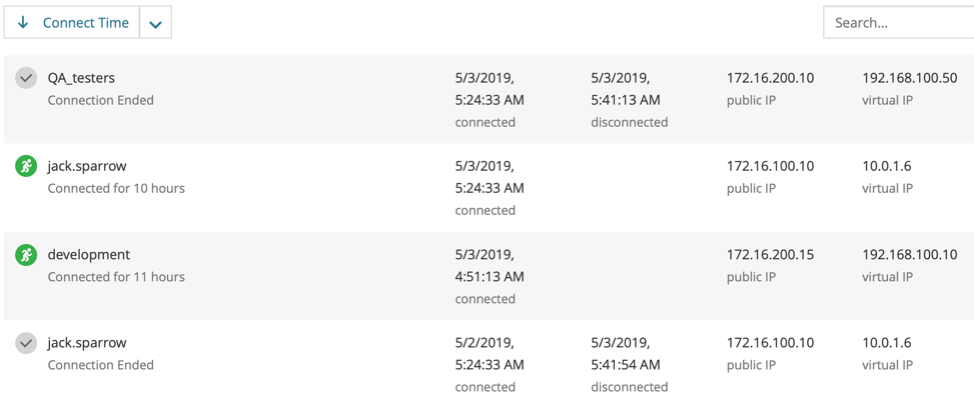The image size is (974, 406).
Task: Open the sort options dropdown chevron
Action: tap(155, 24)
